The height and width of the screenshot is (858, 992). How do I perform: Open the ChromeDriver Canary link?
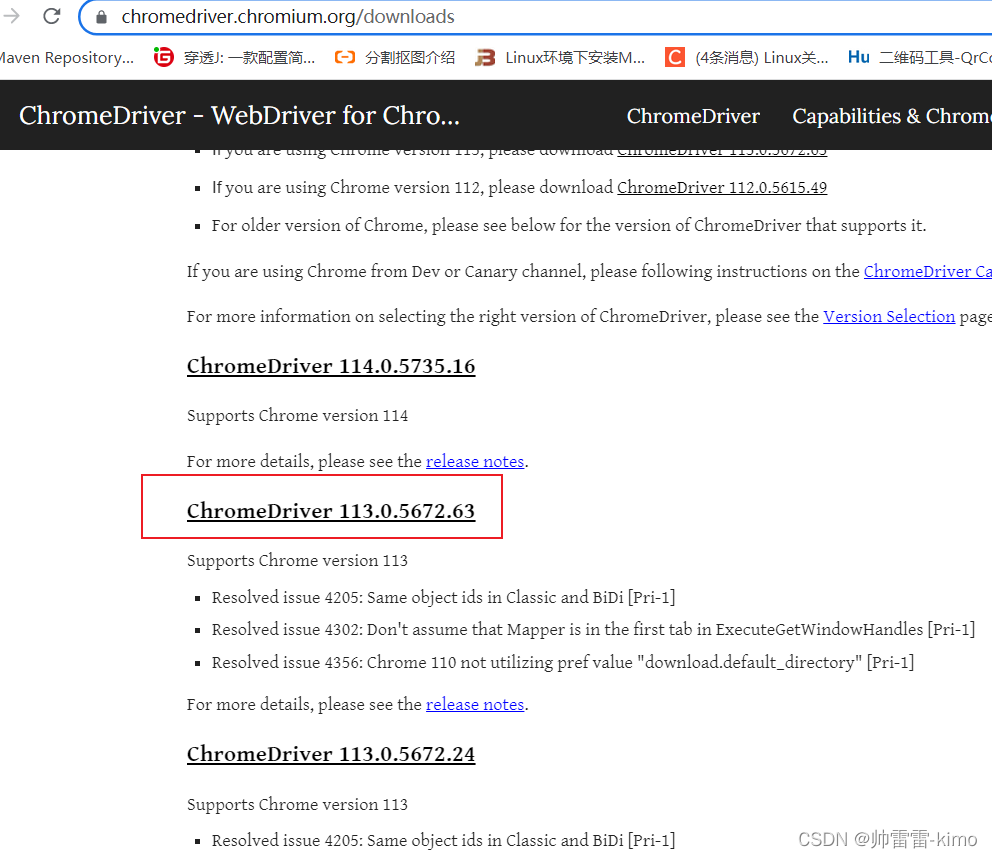(x=927, y=271)
